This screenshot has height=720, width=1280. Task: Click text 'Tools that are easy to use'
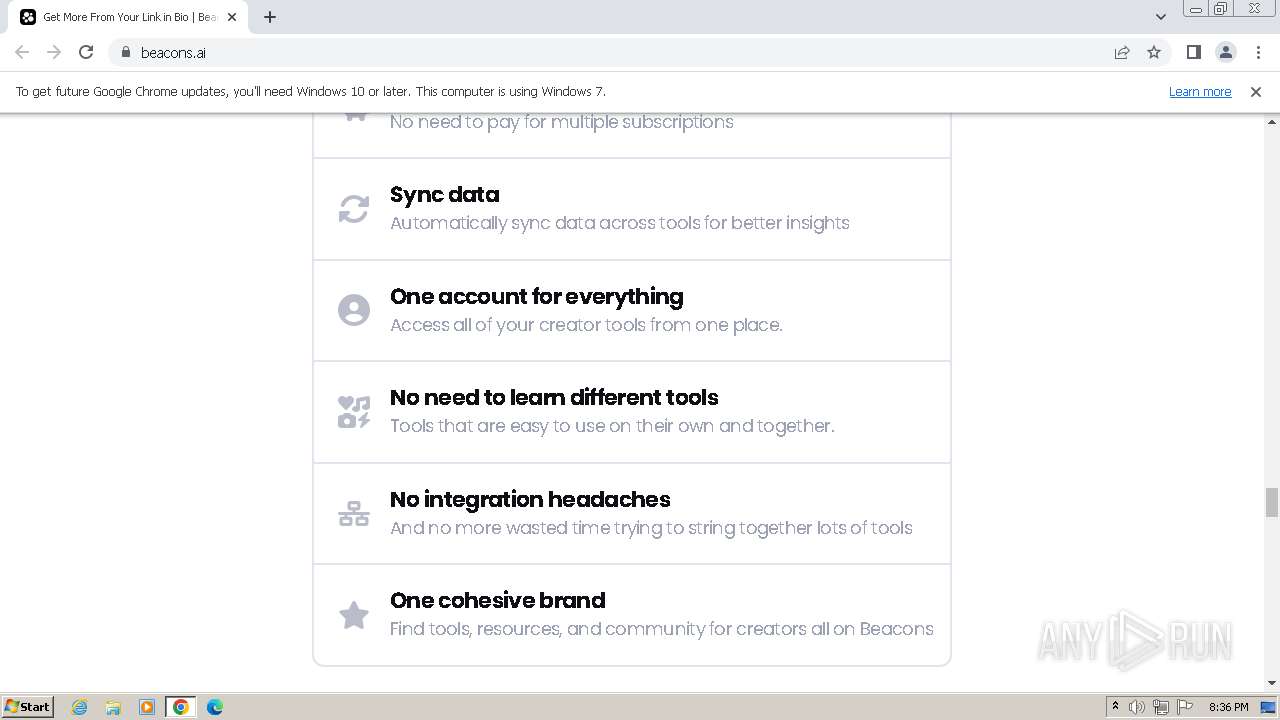point(510,426)
